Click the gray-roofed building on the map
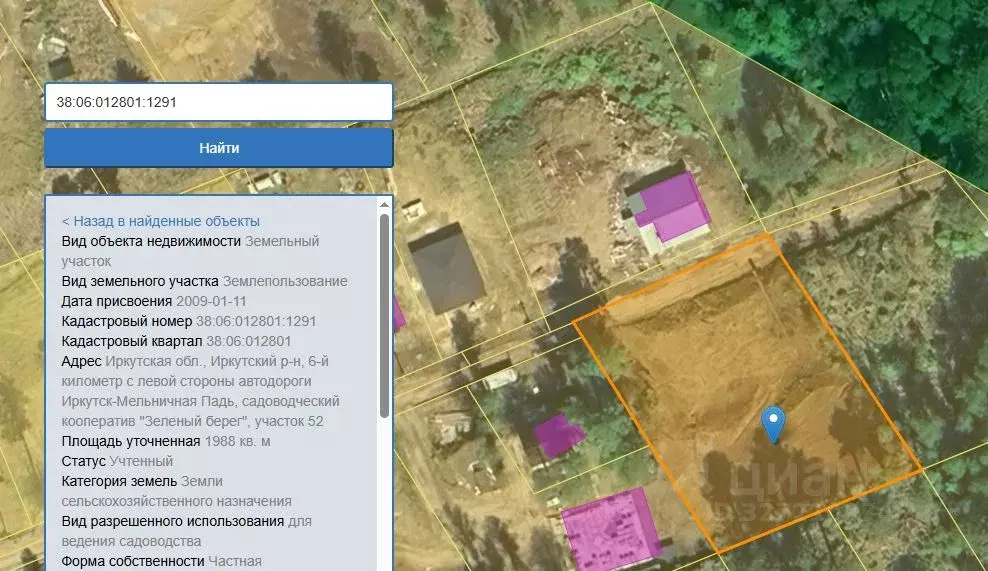This screenshot has width=988, height=571. [x=446, y=268]
